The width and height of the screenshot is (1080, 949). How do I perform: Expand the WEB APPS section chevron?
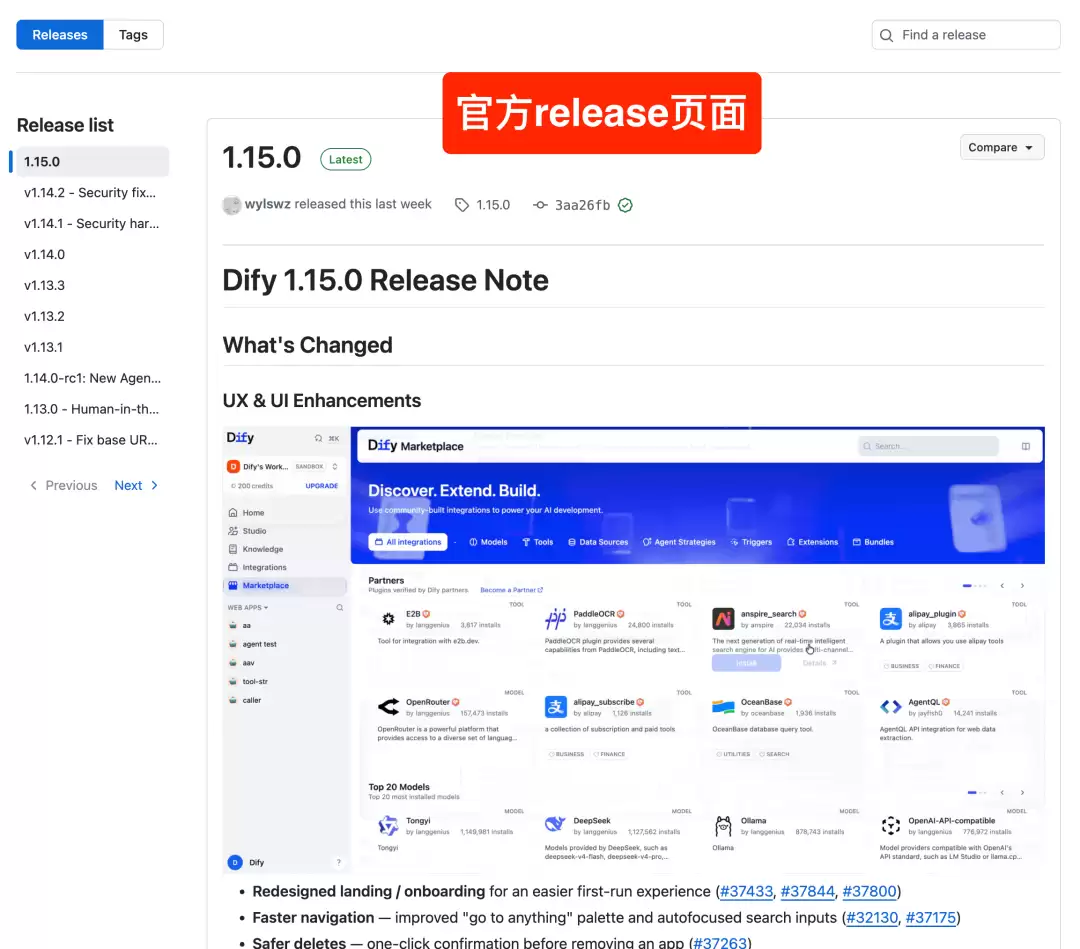tap(266, 608)
